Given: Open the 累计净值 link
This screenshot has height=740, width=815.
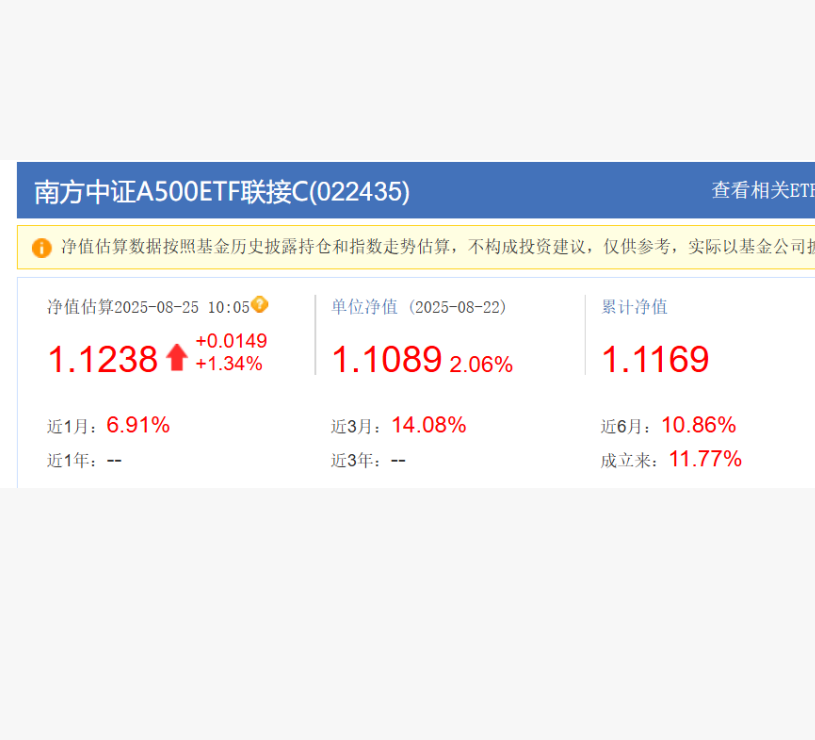Looking at the screenshot, I should point(634,307).
